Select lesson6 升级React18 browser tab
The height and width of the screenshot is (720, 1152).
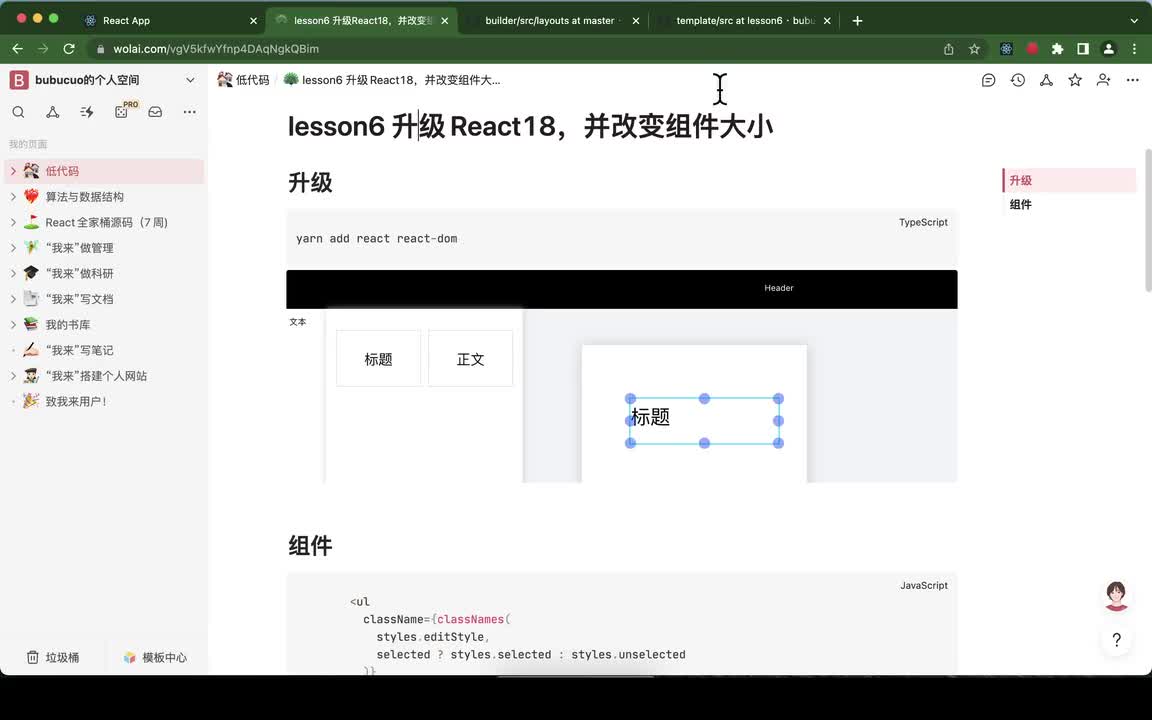361,21
